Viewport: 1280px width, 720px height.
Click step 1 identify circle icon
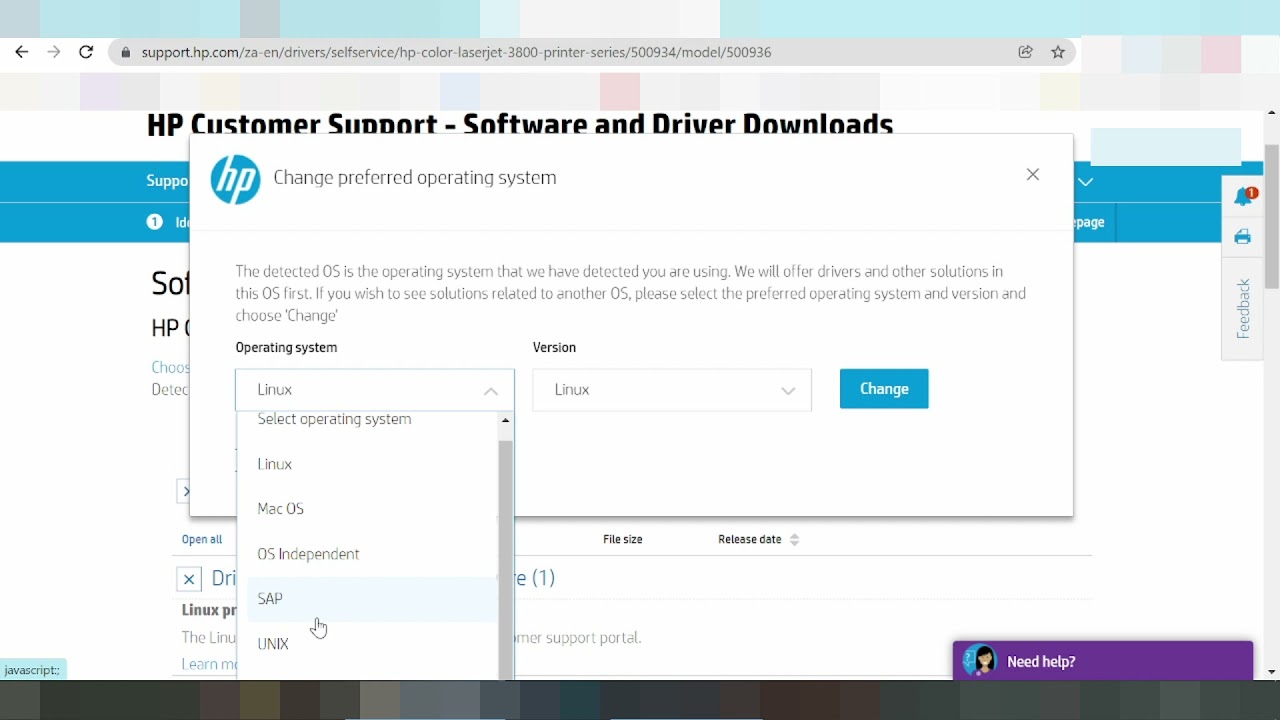154,222
